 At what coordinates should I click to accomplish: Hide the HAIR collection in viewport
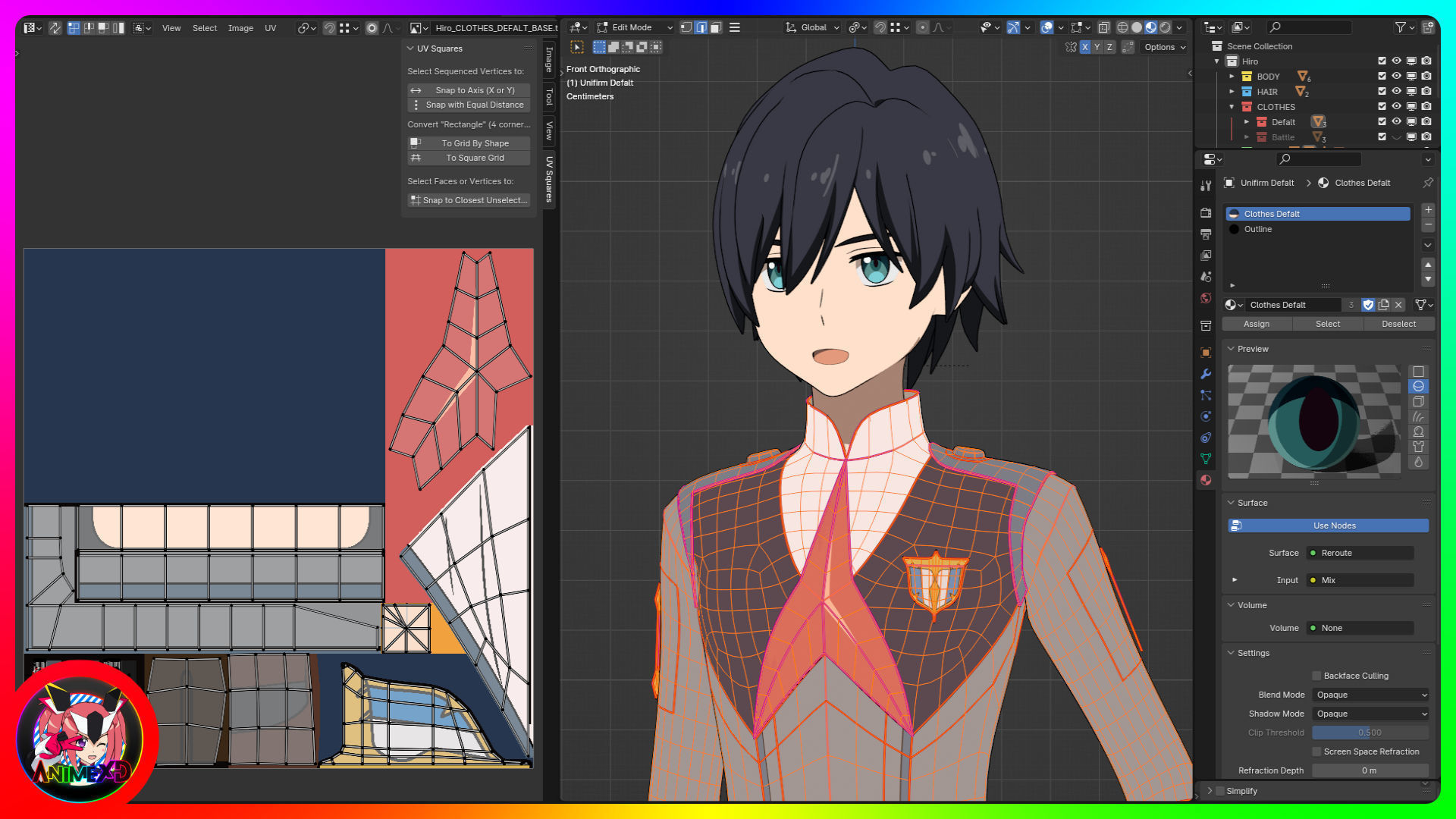pos(1396,92)
